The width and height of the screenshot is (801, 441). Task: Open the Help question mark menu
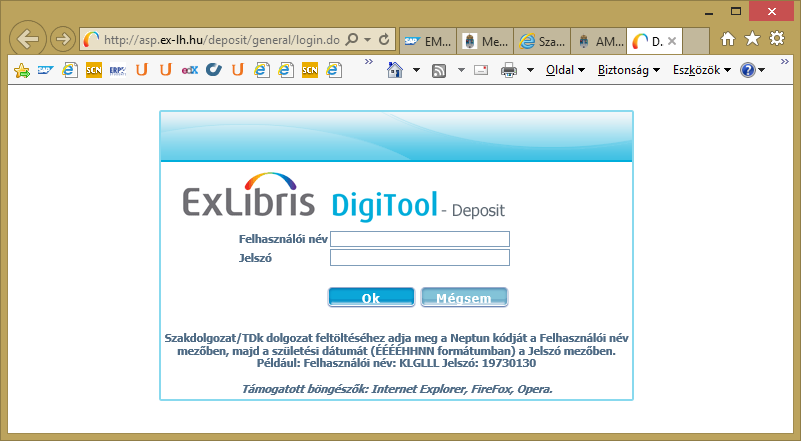tap(752, 70)
